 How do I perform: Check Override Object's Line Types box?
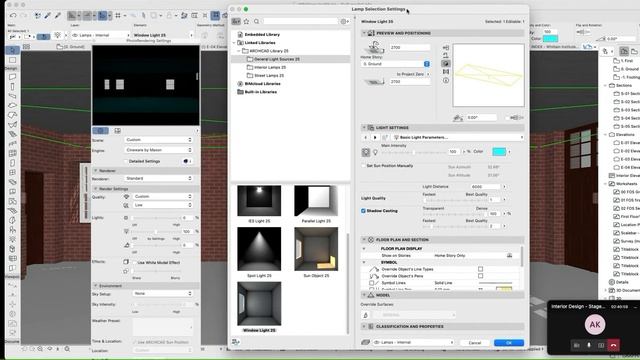click(x=480, y=269)
